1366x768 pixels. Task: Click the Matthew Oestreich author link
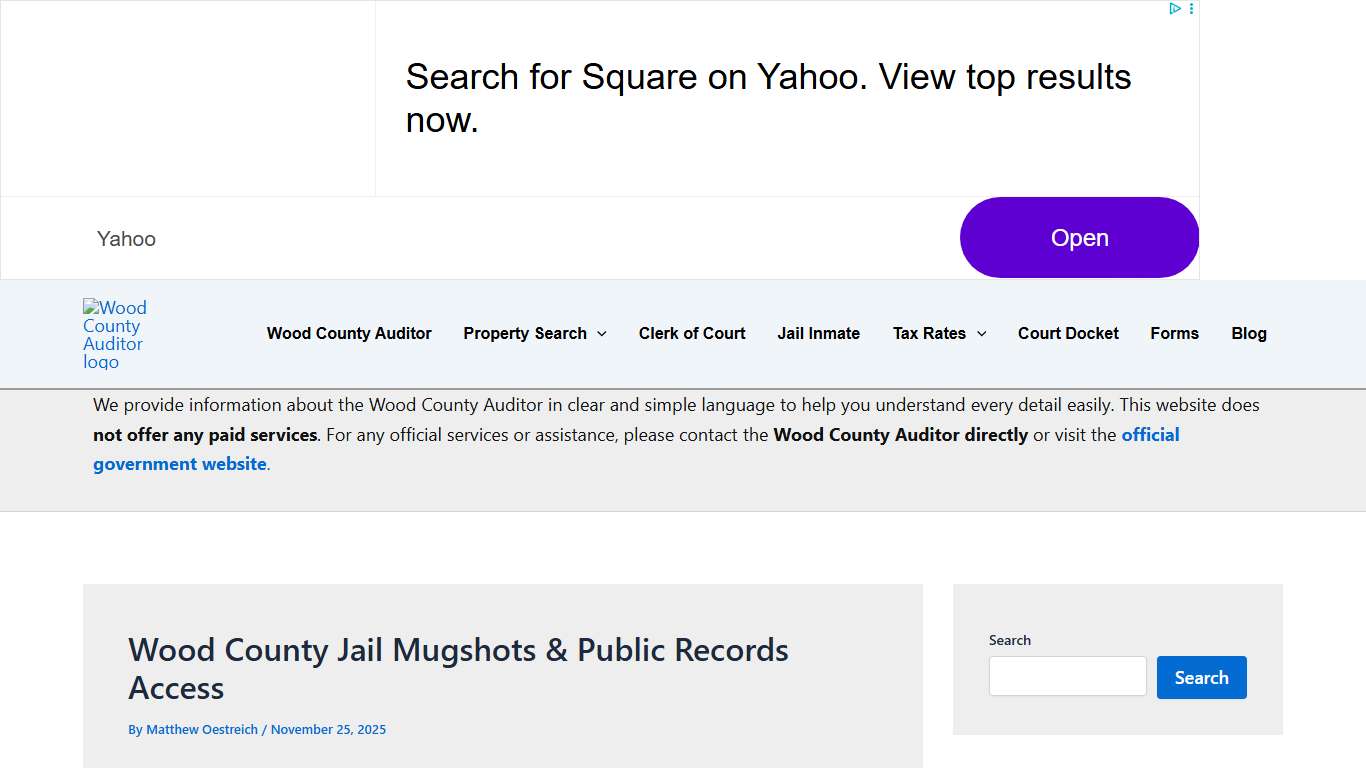tap(201, 729)
